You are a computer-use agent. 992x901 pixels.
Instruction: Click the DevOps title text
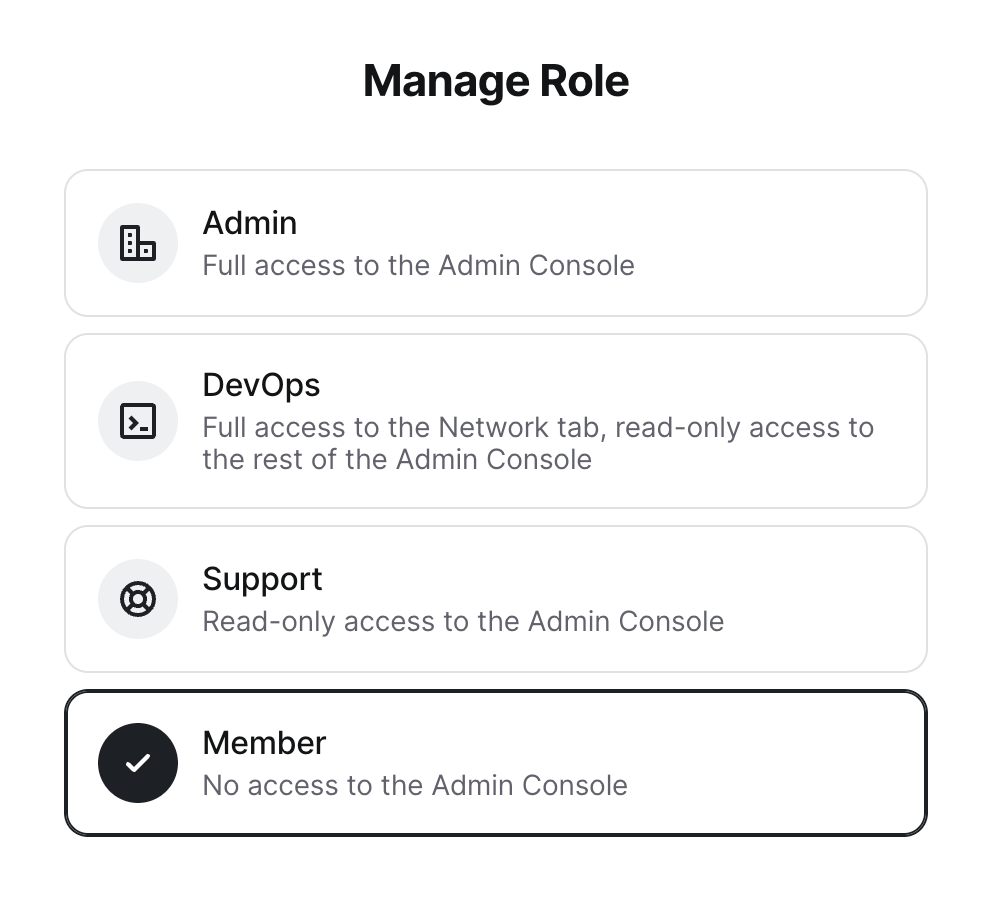261,385
